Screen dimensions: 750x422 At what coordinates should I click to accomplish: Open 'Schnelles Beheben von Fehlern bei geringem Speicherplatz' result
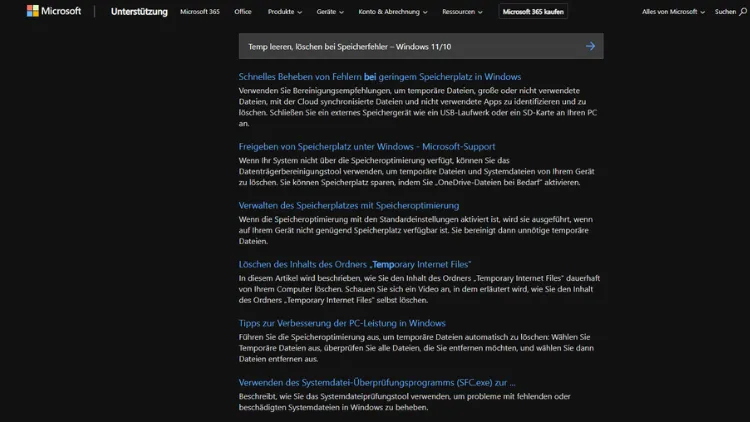pos(380,77)
